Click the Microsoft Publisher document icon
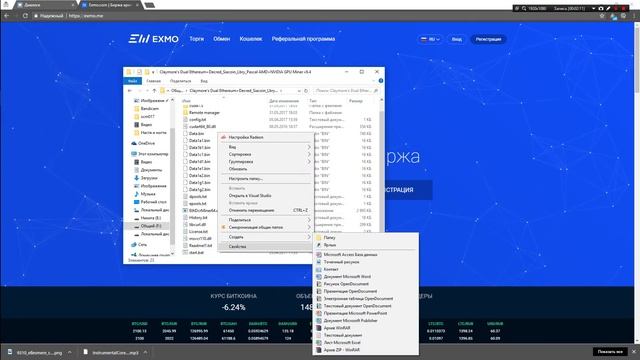The width and height of the screenshot is (640, 360). tap(319, 321)
